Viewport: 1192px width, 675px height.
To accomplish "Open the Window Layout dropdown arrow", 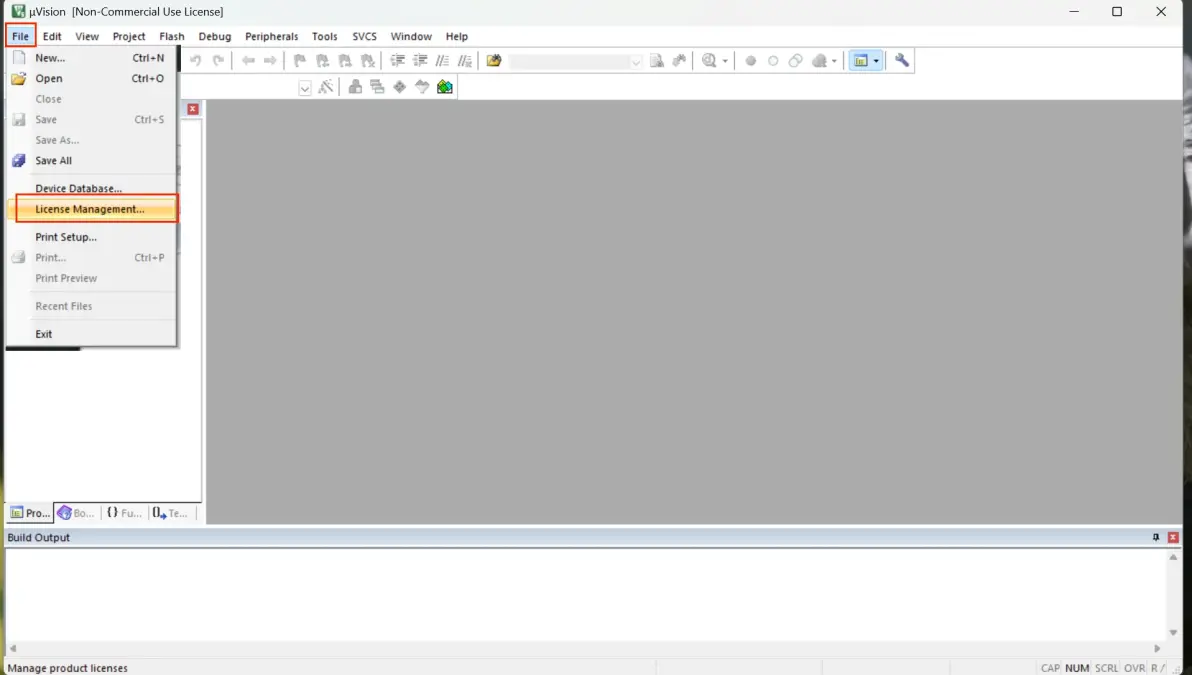I will (x=876, y=61).
